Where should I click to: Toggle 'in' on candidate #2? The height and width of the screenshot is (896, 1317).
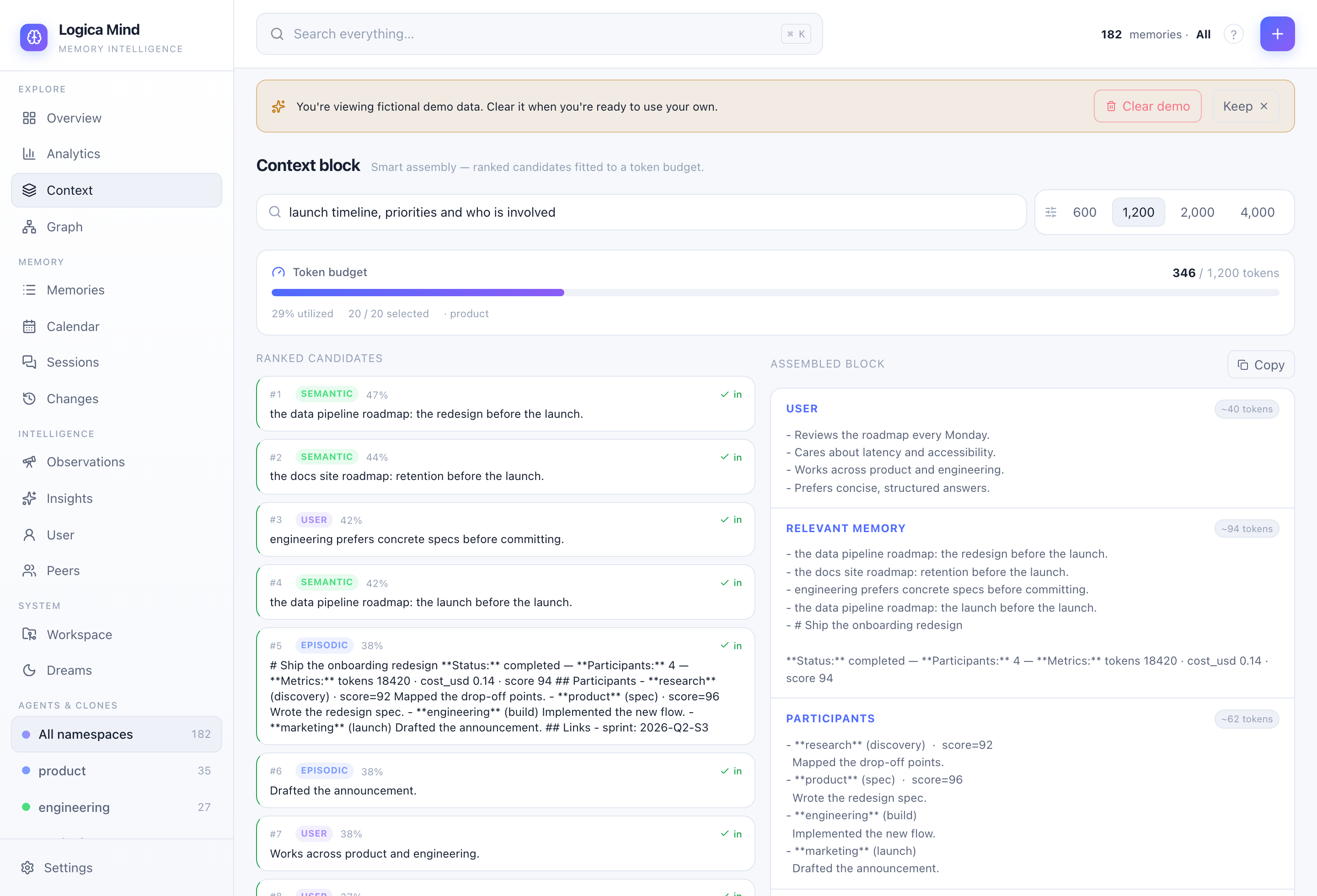[731, 457]
